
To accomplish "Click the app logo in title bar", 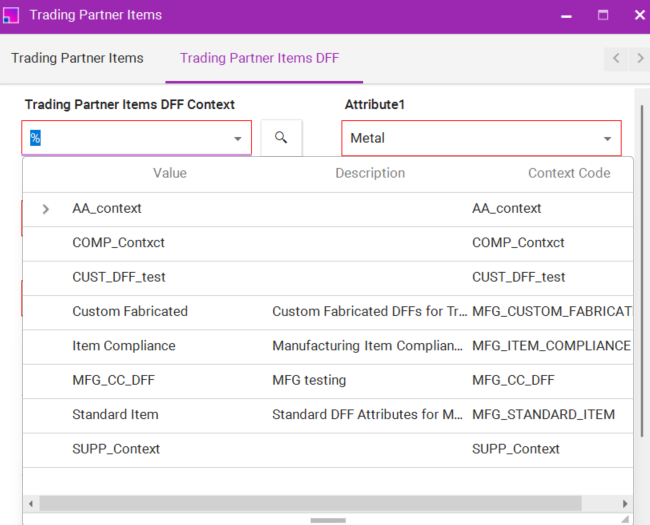I will pos(11,16).
